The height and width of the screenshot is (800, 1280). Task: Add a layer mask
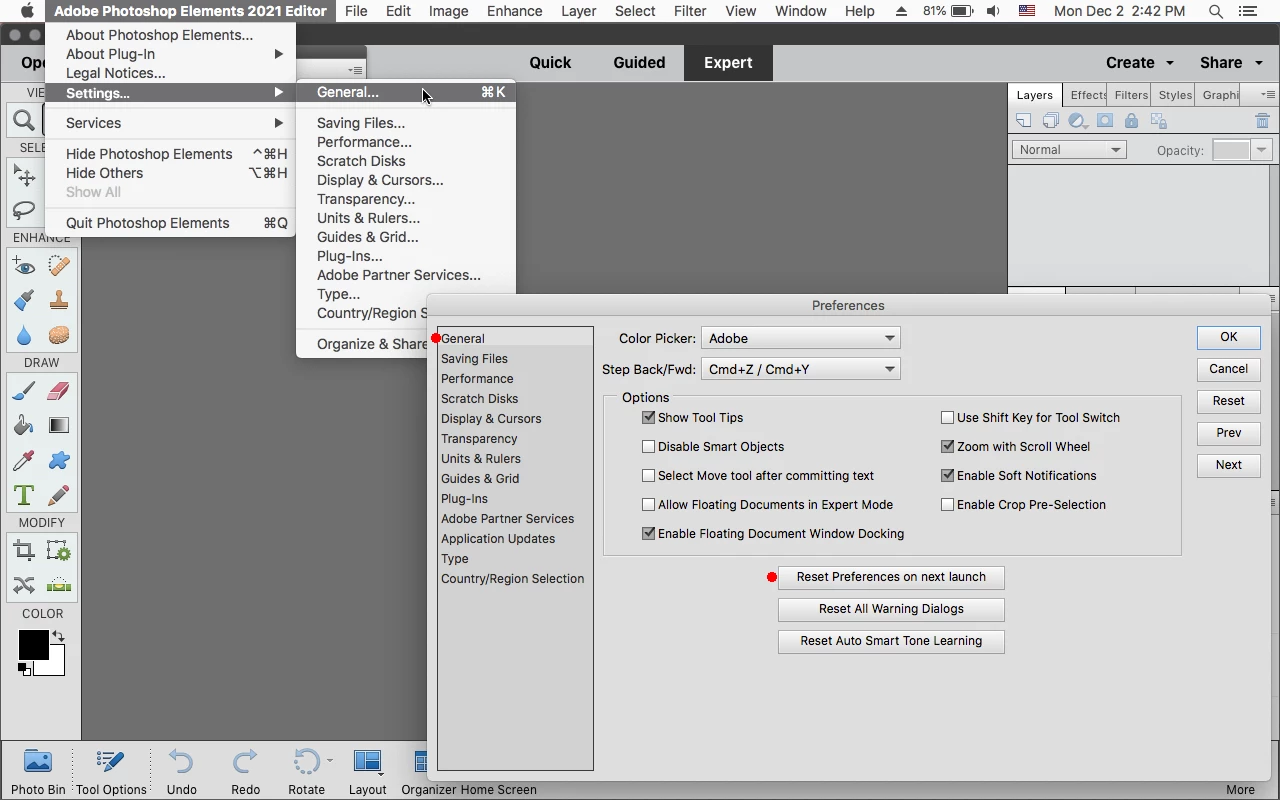(1105, 121)
